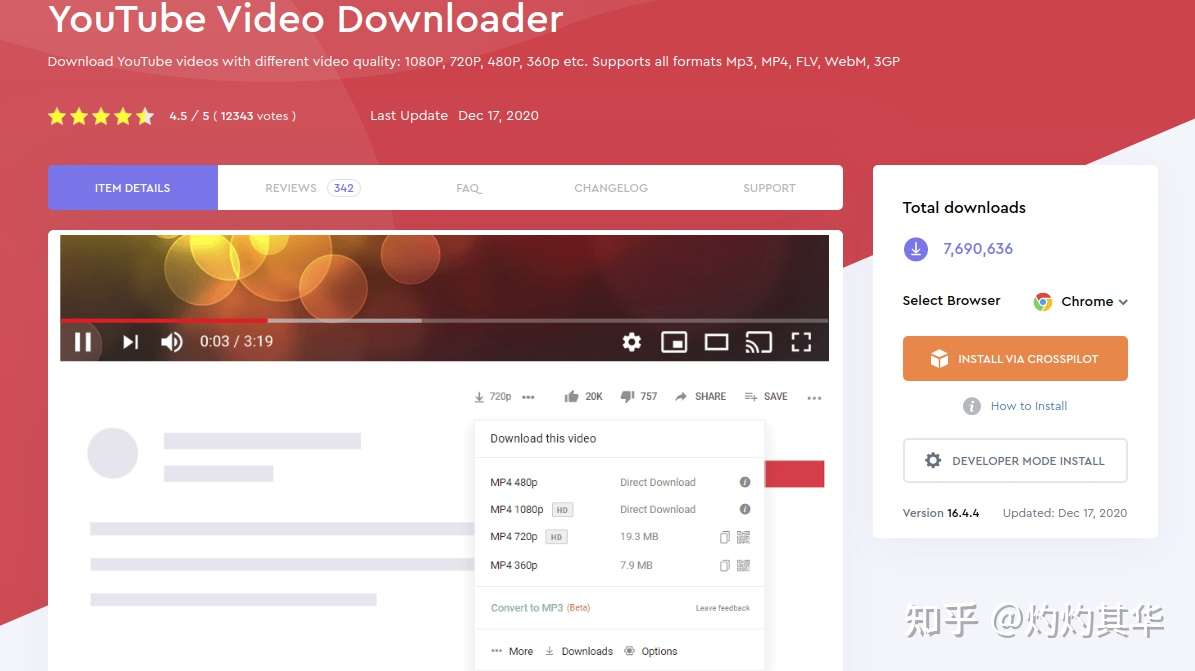
Task: Skip to next video with the next icon
Action: point(130,342)
